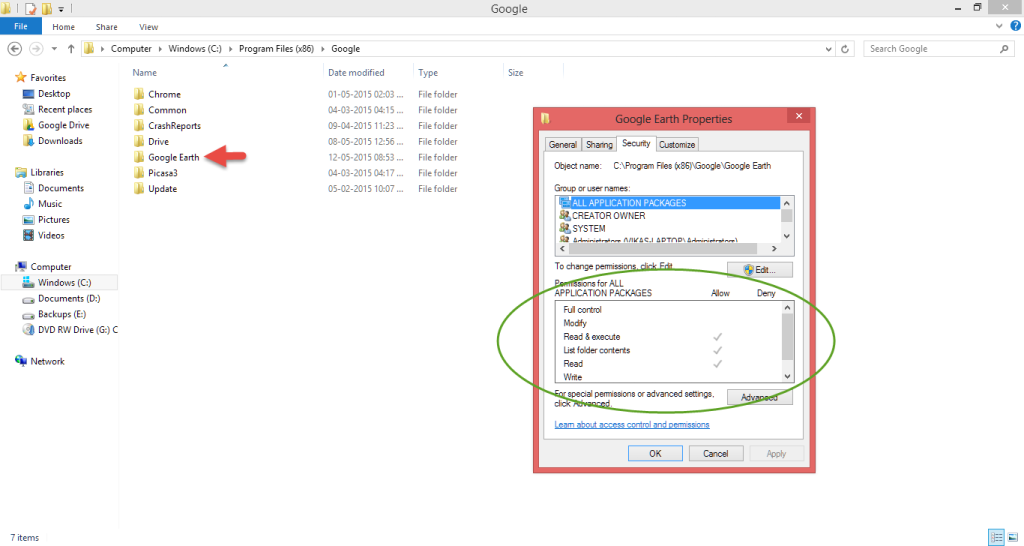1024x546 pixels.
Task: Select the Update folder icon
Action: (139, 189)
